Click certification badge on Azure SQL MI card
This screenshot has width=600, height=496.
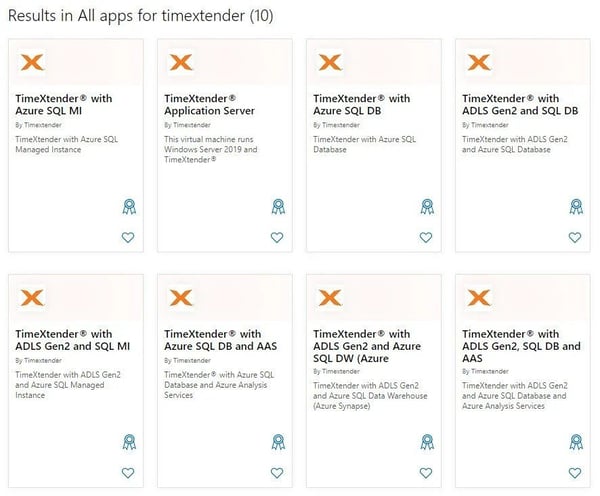point(128,207)
